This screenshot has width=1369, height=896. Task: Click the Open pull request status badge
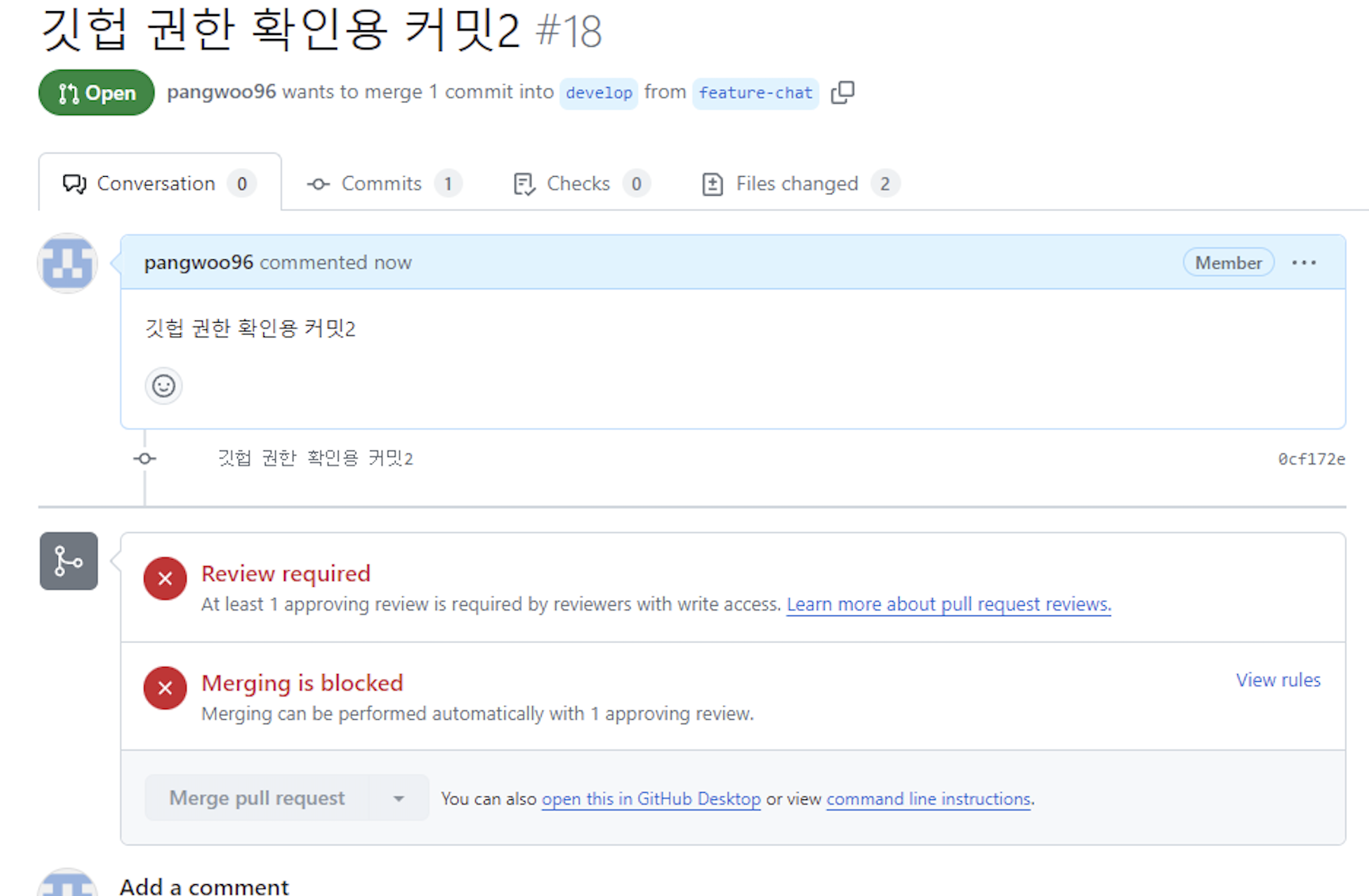click(97, 93)
